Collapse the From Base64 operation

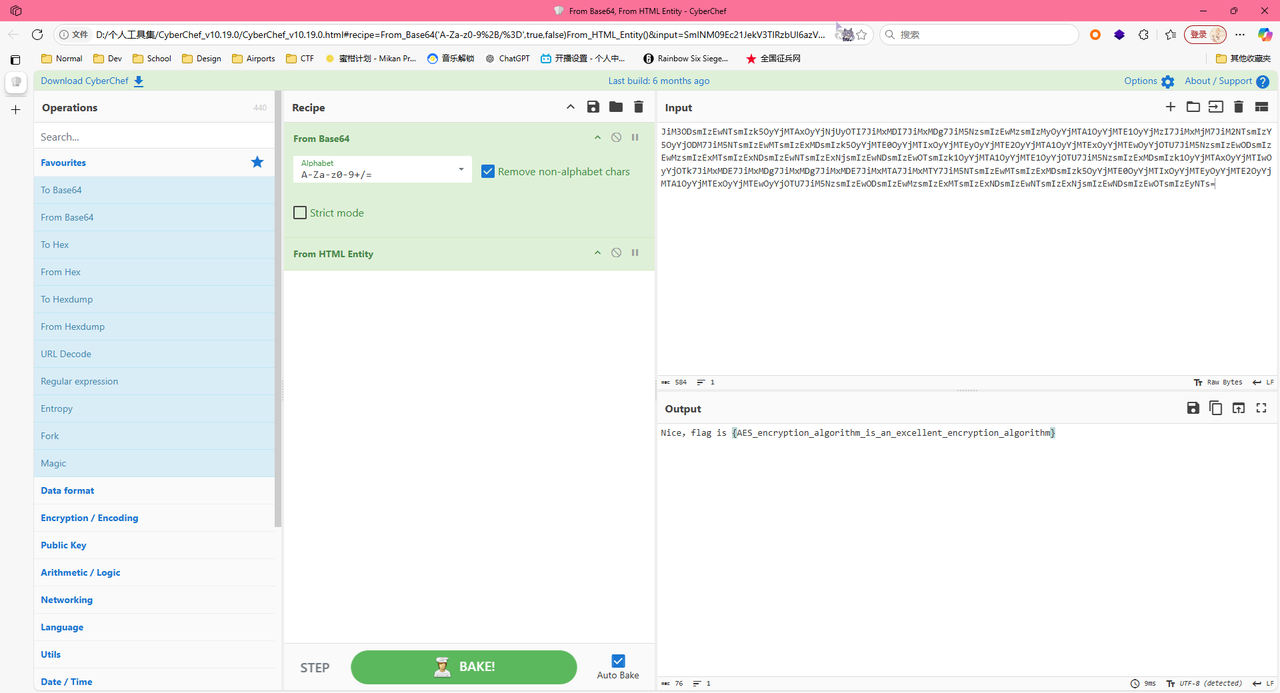pos(598,138)
